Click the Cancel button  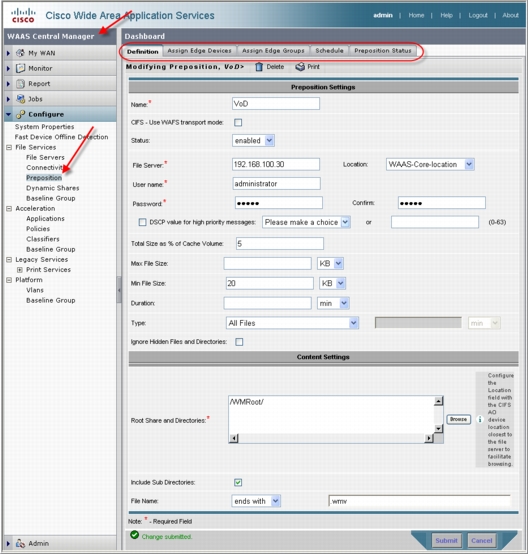482,540
